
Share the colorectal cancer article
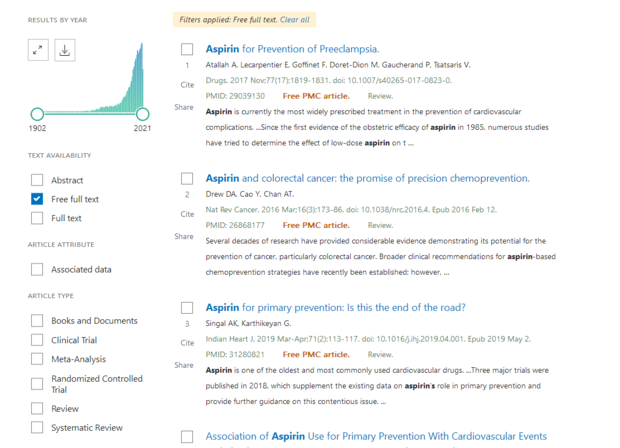coord(184,237)
